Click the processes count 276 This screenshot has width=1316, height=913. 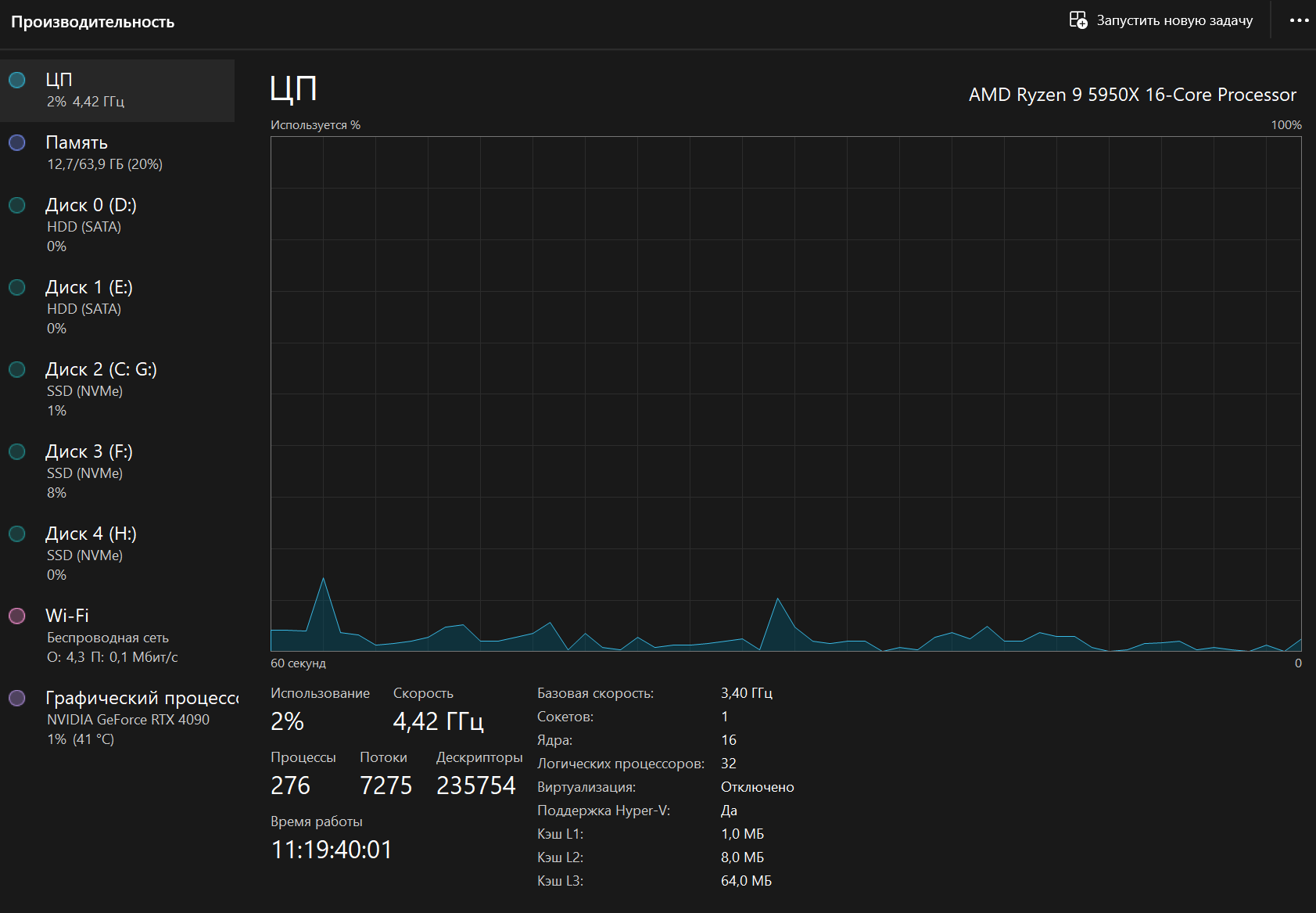coord(290,785)
